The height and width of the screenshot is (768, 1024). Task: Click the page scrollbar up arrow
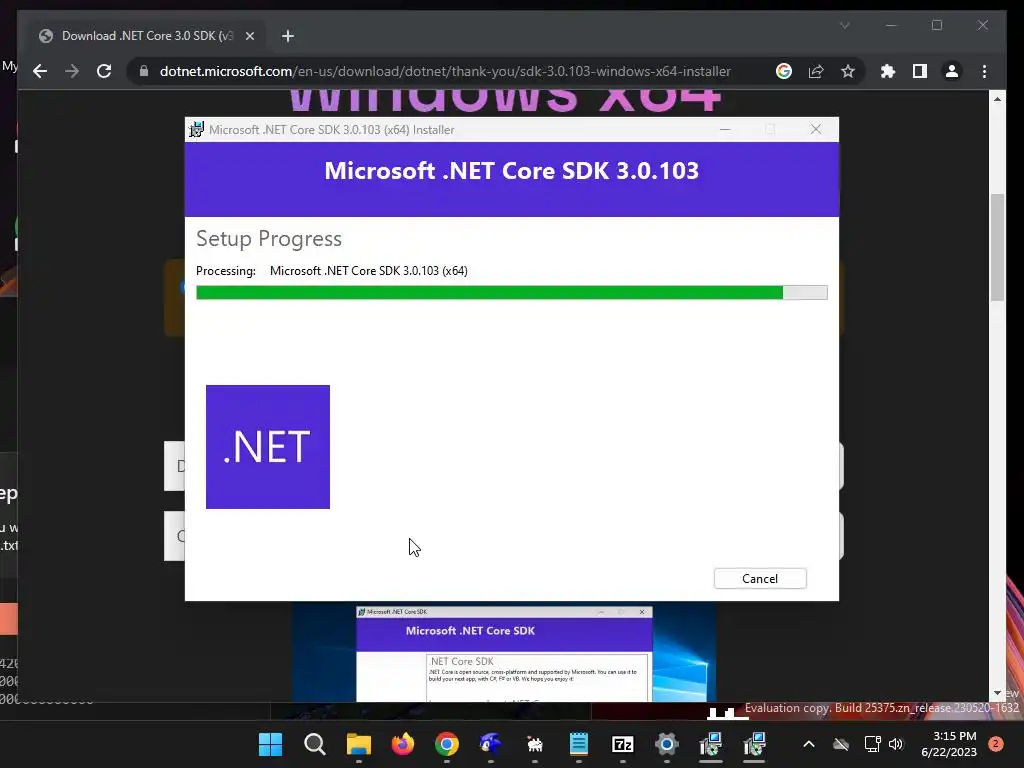point(997,99)
